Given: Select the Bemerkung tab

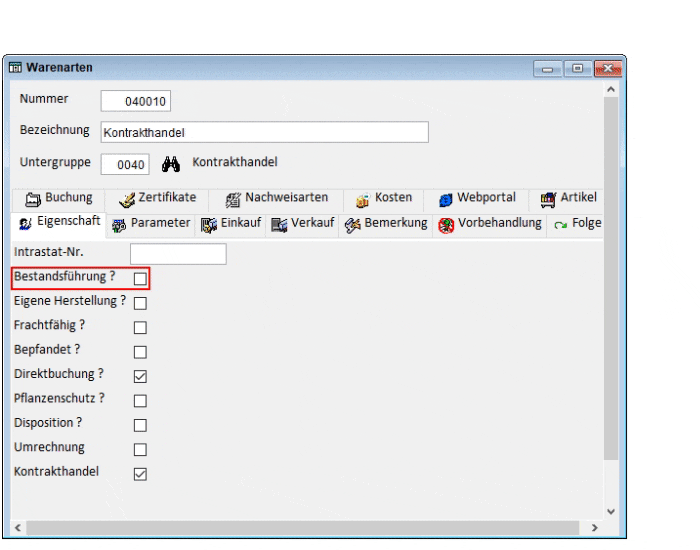Looking at the screenshot, I should [386, 224].
